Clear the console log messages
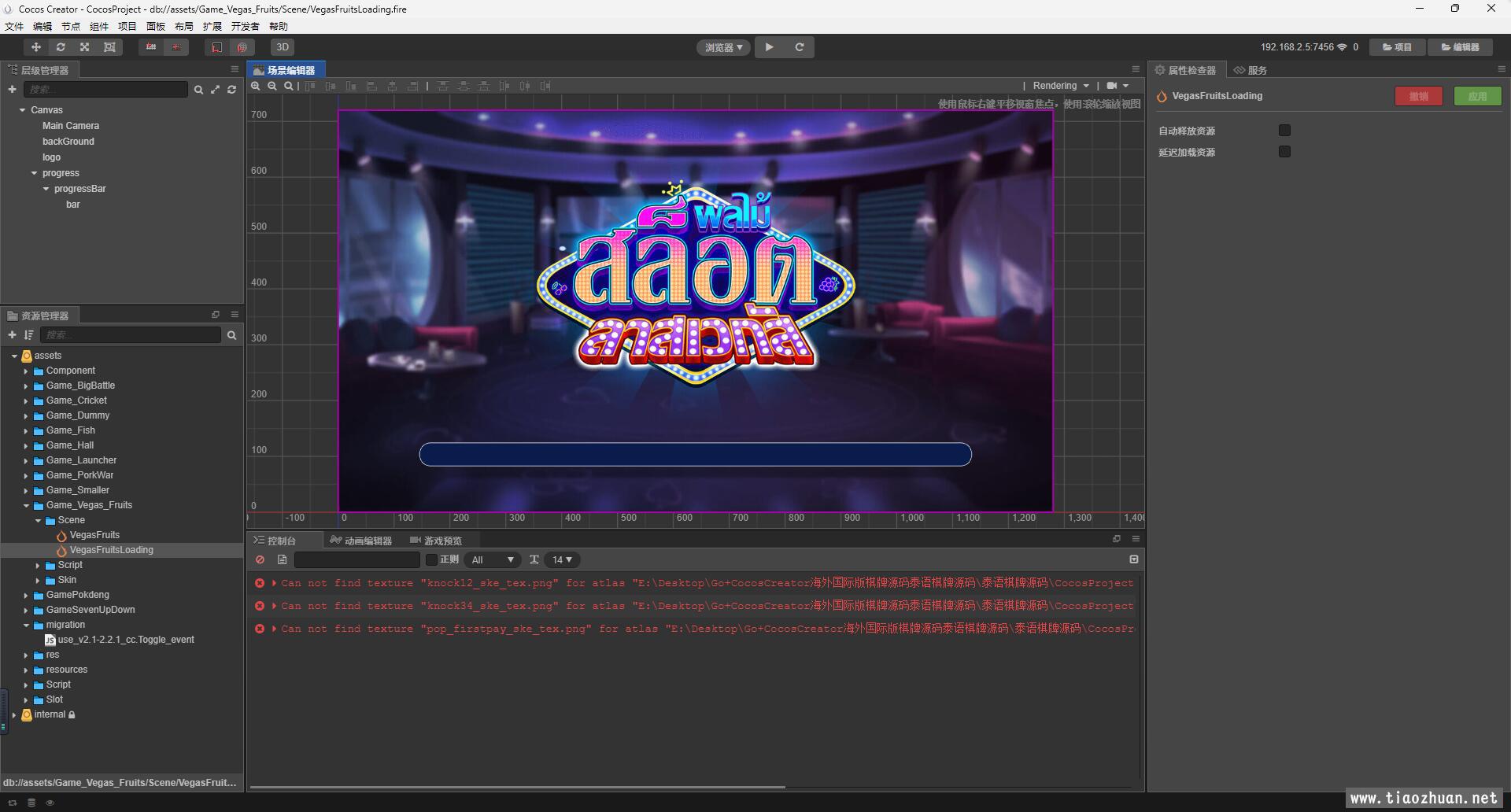Viewport: 1511px width, 812px height. pyautogui.click(x=260, y=559)
